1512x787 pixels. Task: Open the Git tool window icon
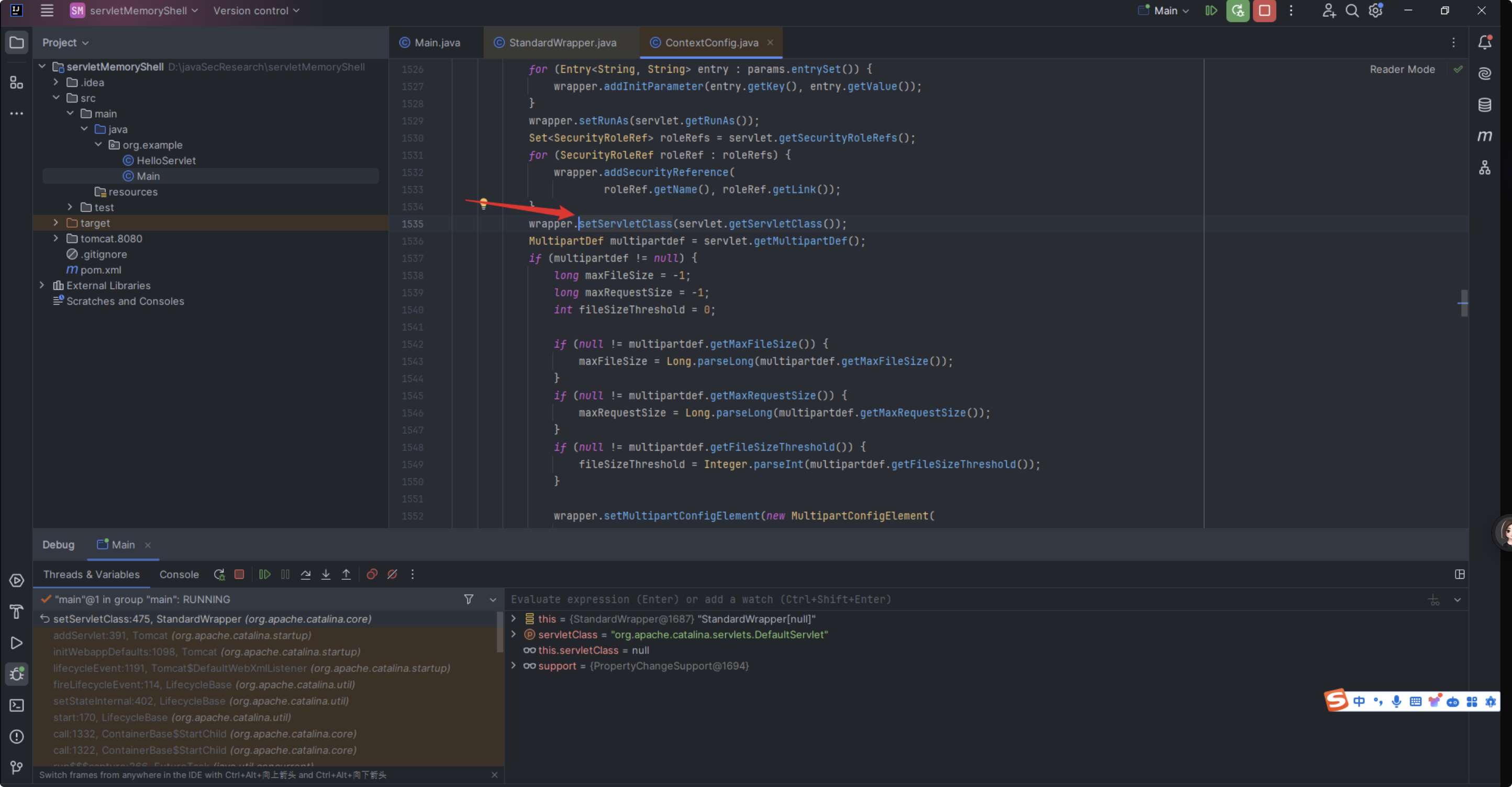tap(16, 767)
